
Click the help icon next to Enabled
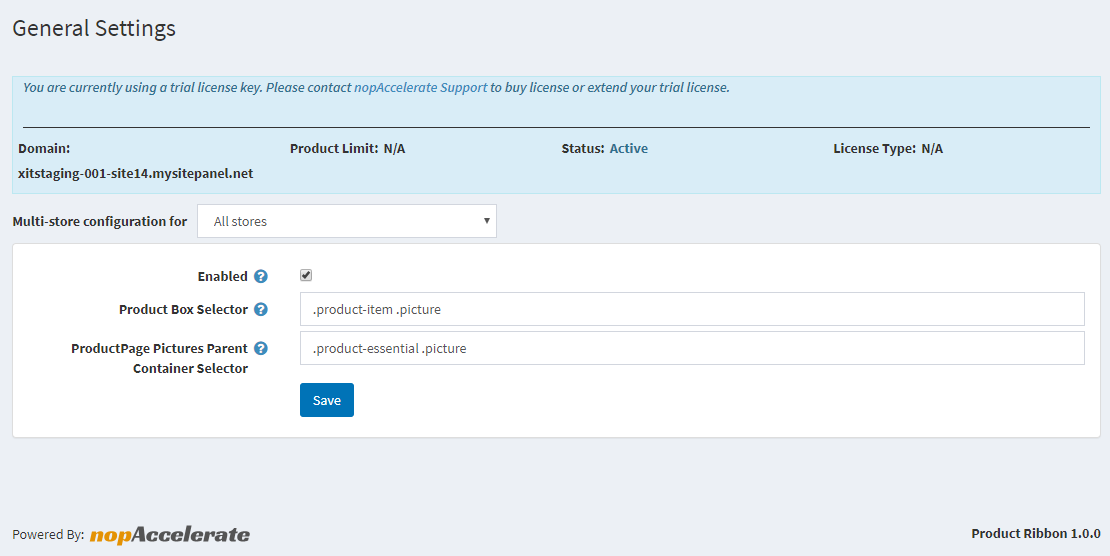pyautogui.click(x=261, y=276)
